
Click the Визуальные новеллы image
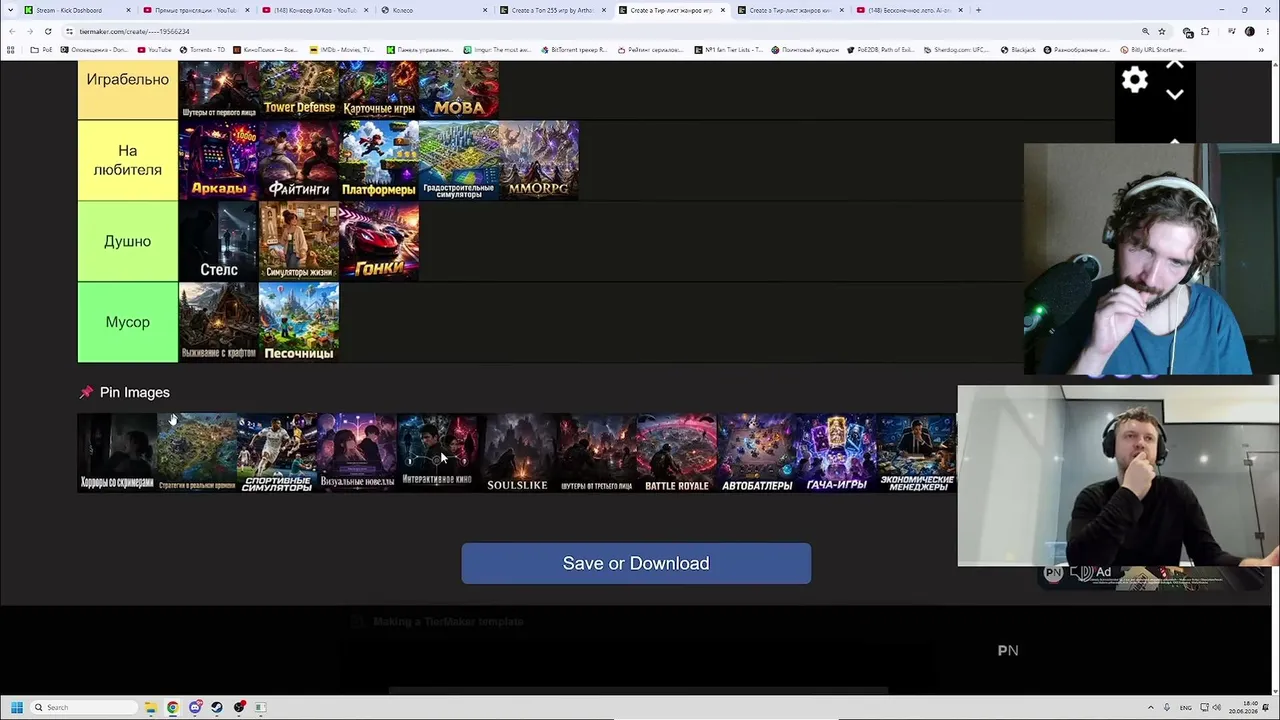[x=357, y=453]
